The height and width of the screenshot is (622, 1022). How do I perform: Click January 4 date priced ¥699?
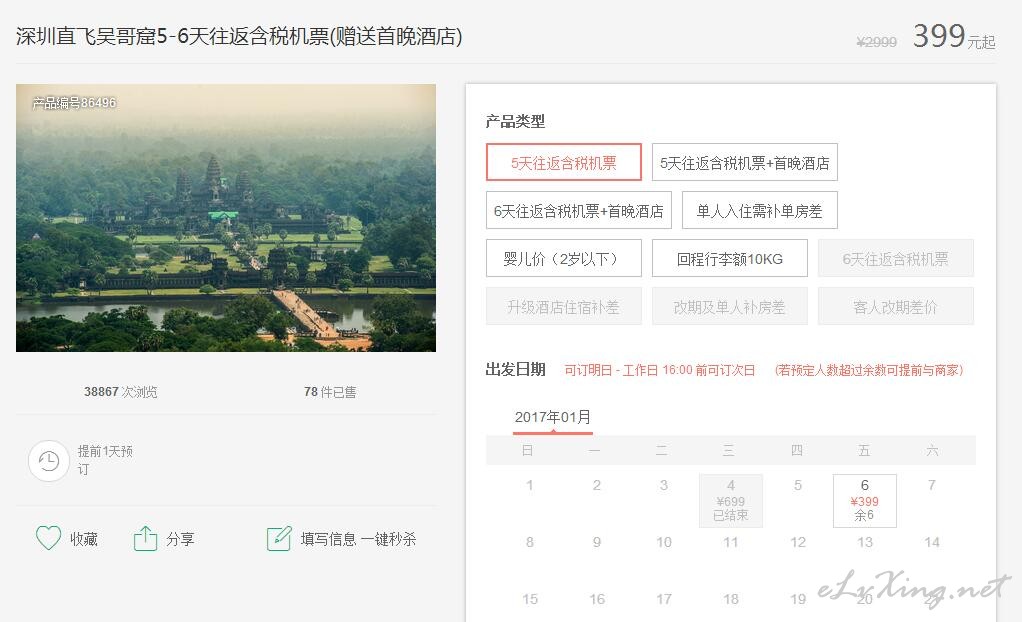[x=730, y=500]
